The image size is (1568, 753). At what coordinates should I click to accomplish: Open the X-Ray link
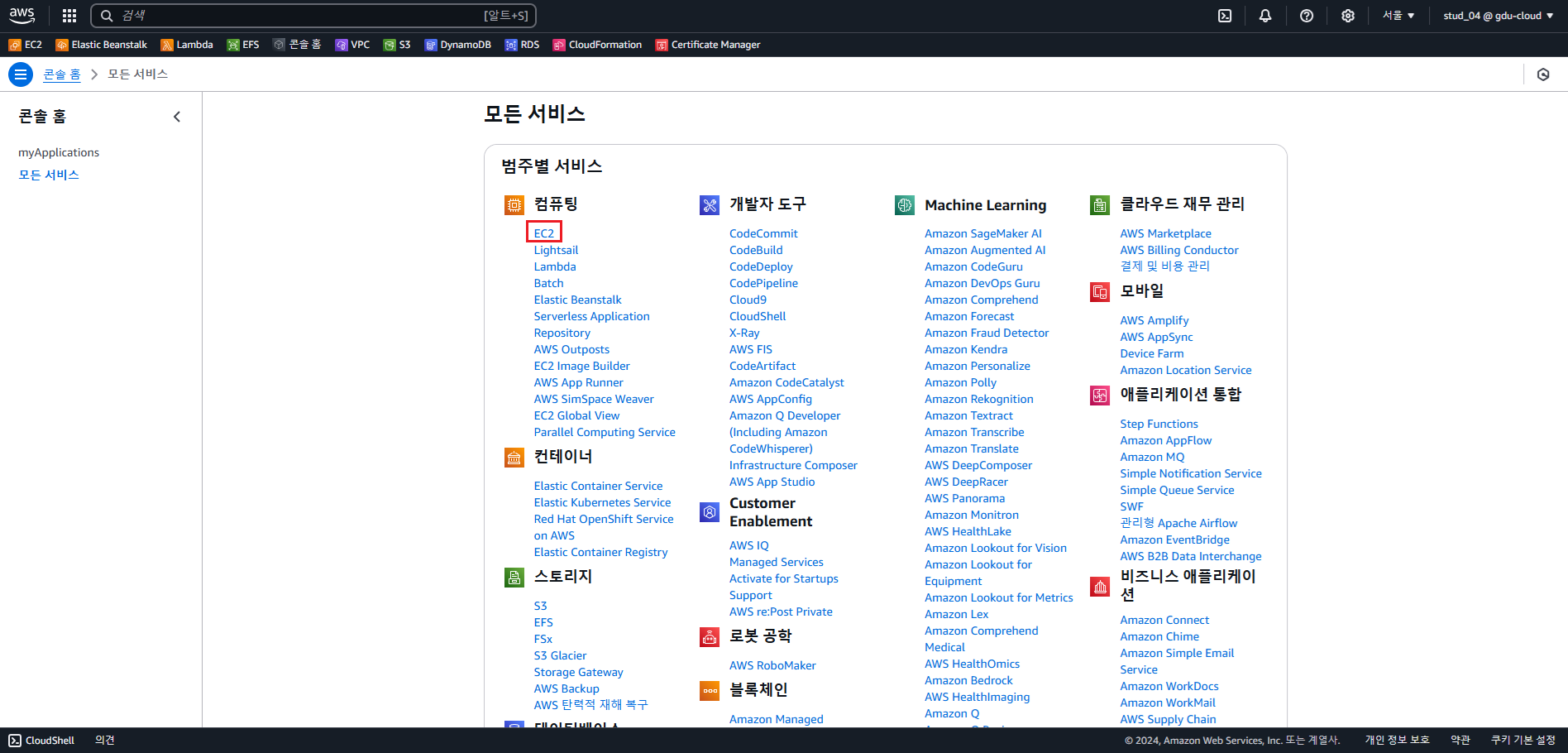pos(744,333)
